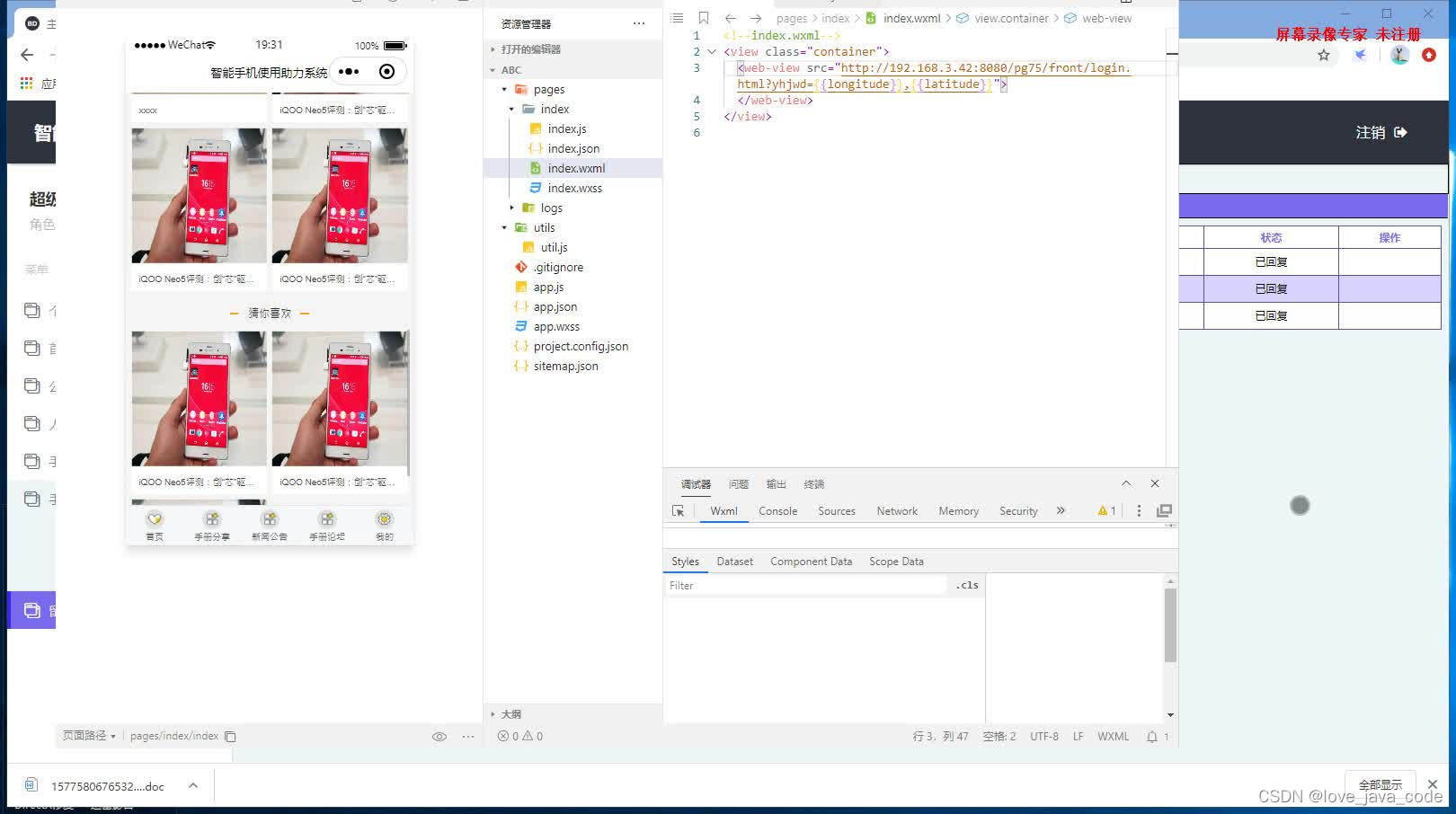
Task: Click the devtools warning count icon
Action: click(1106, 511)
